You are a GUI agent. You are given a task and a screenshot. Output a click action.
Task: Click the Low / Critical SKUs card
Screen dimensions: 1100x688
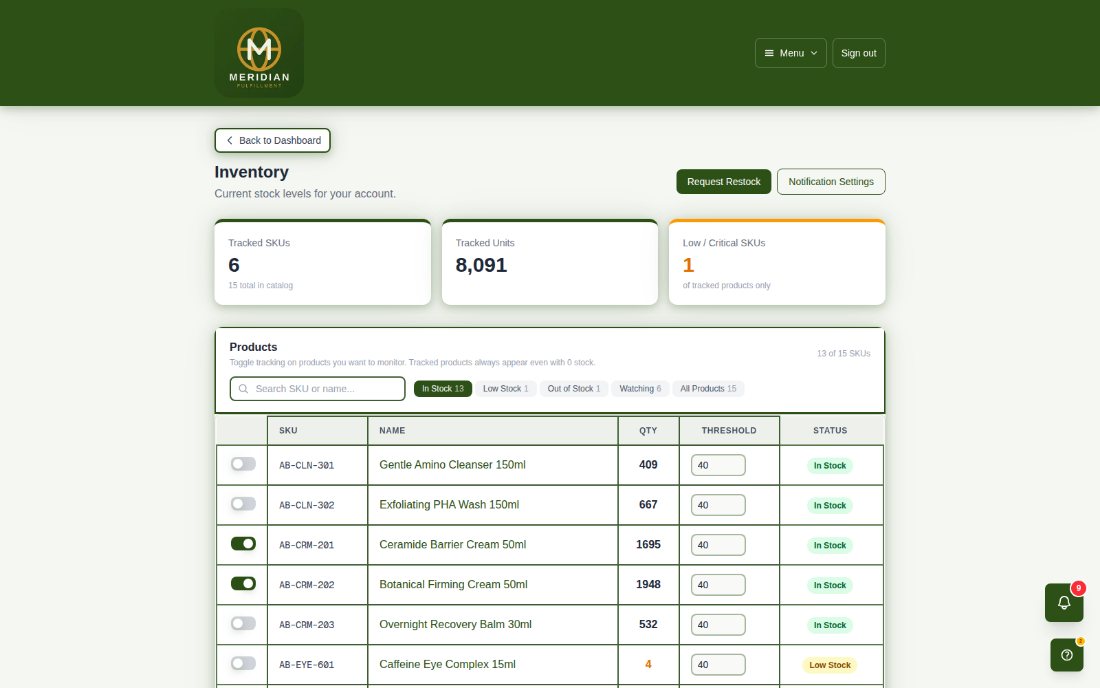pyautogui.click(x=777, y=262)
